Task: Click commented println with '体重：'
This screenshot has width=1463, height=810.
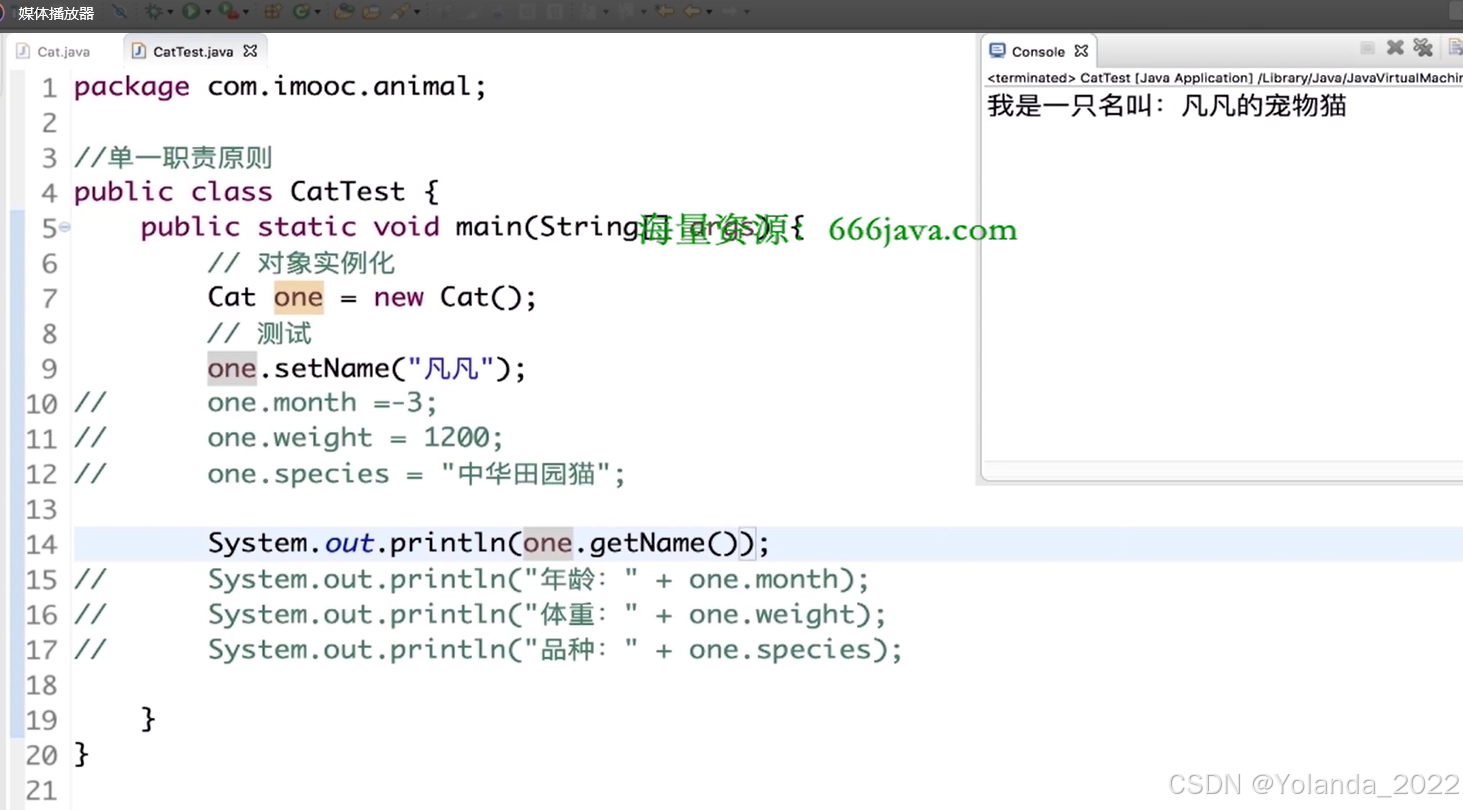Action: pos(547,615)
